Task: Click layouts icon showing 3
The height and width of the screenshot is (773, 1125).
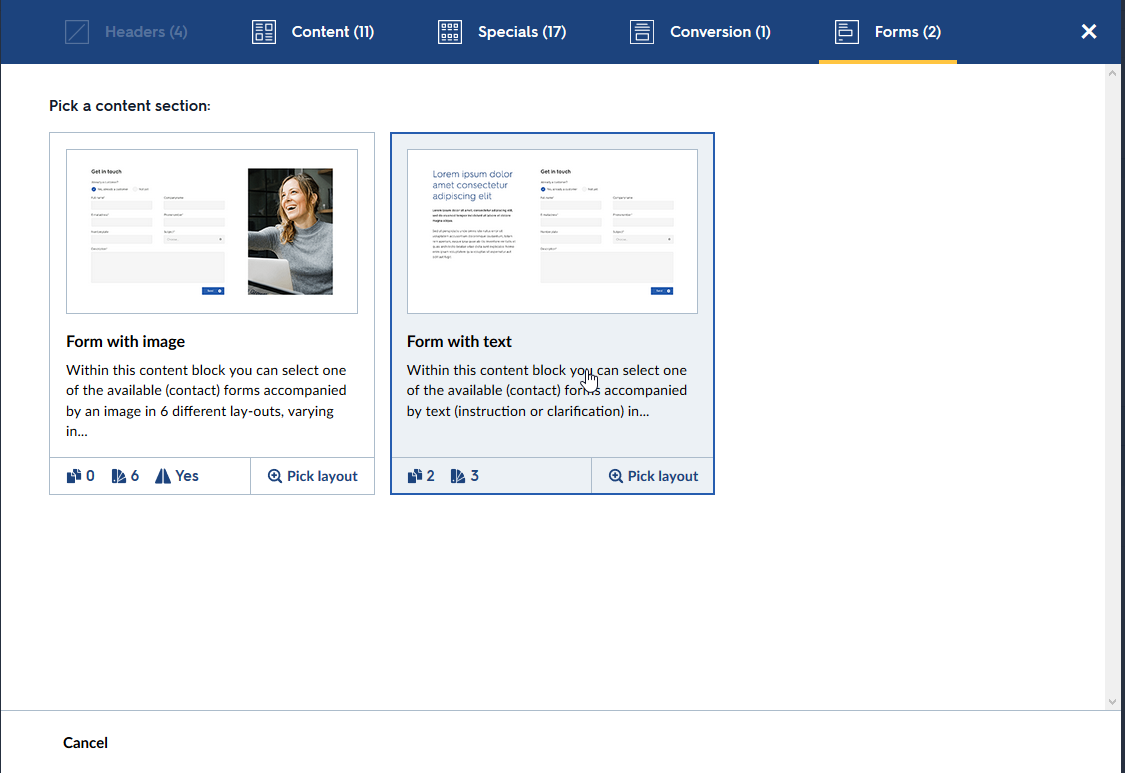Action: click(458, 476)
